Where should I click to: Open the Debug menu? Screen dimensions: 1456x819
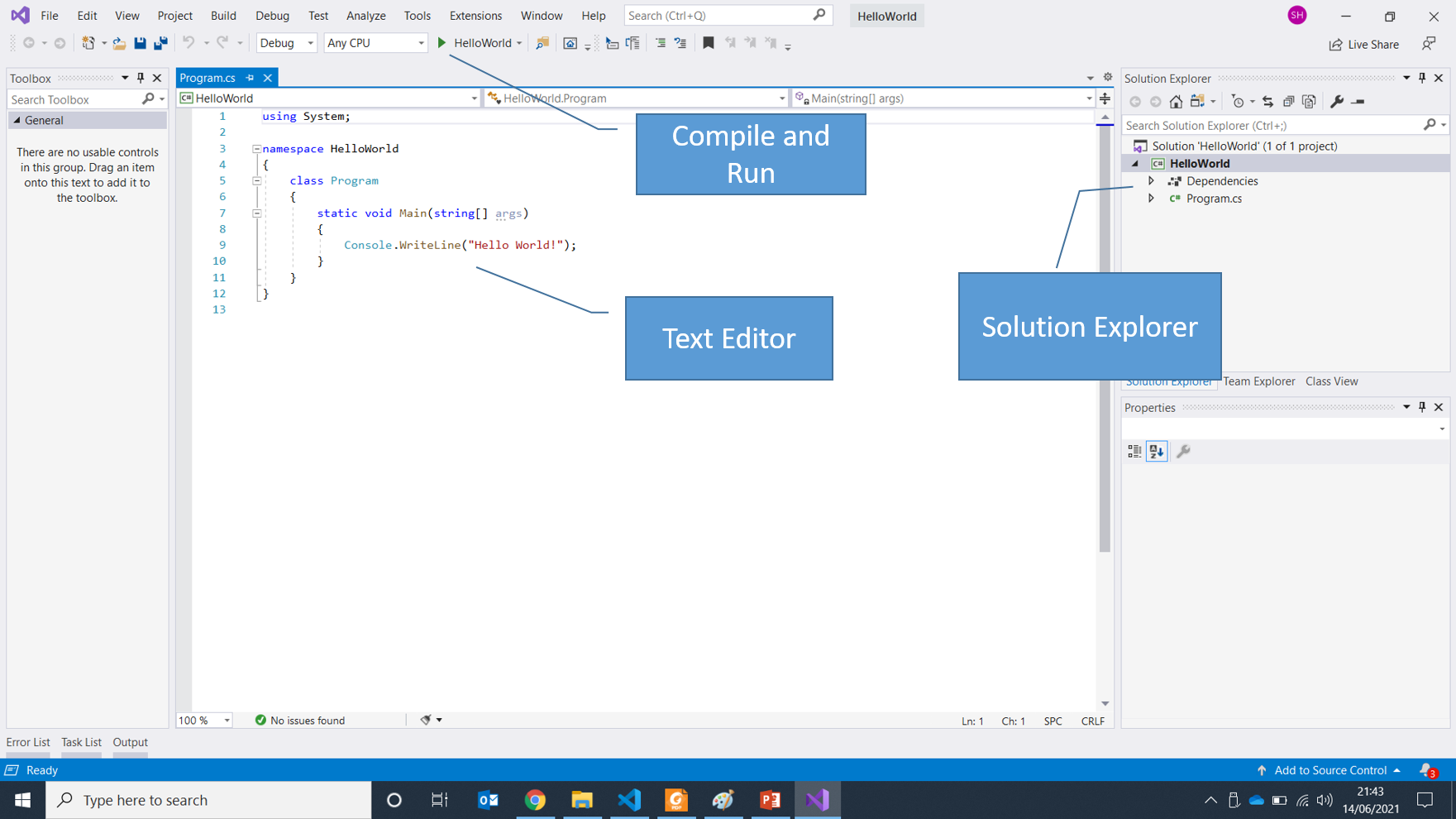pyautogui.click(x=272, y=16)
